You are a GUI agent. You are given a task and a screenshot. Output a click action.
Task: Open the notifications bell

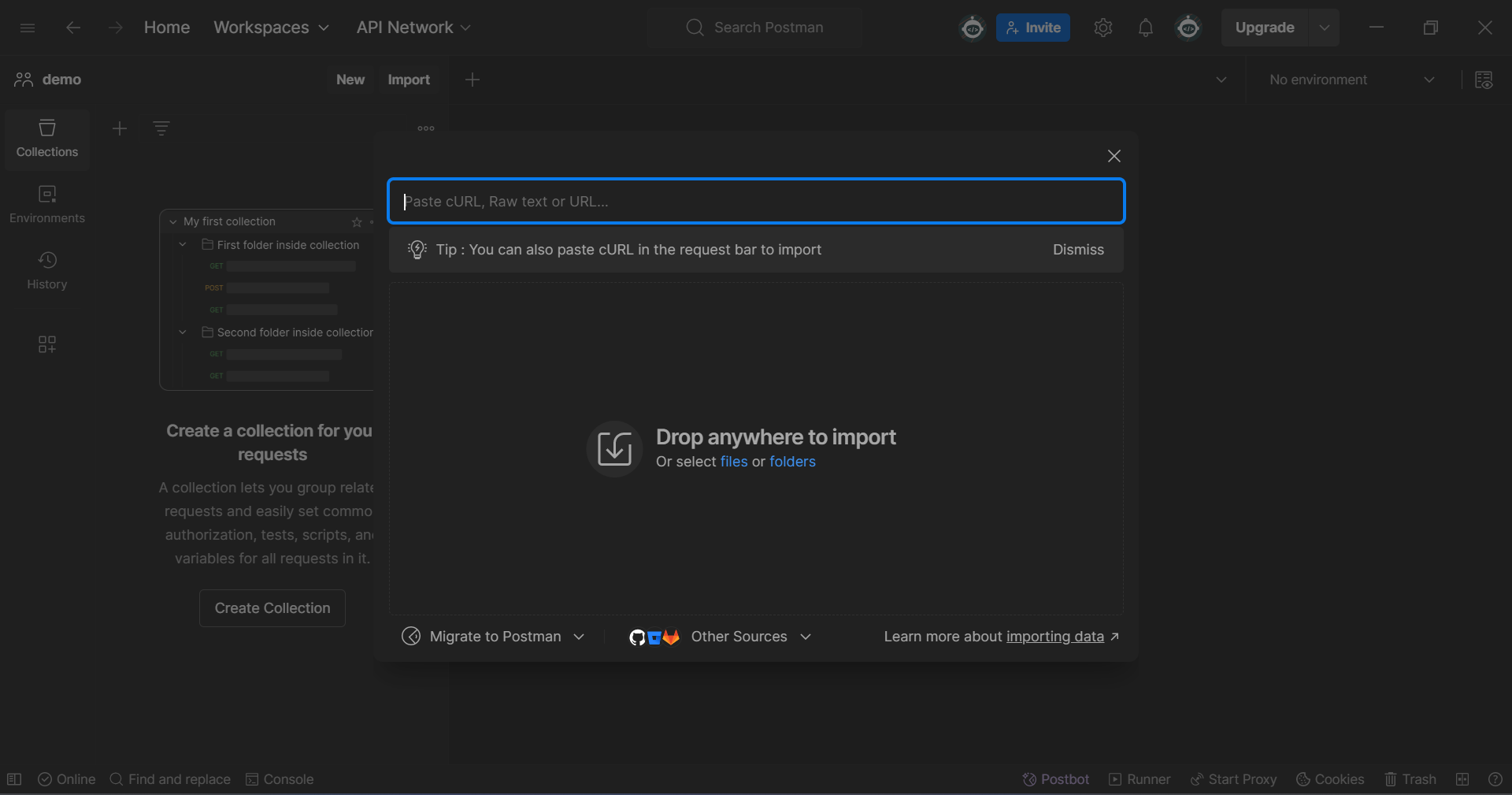click(1145, 28)
